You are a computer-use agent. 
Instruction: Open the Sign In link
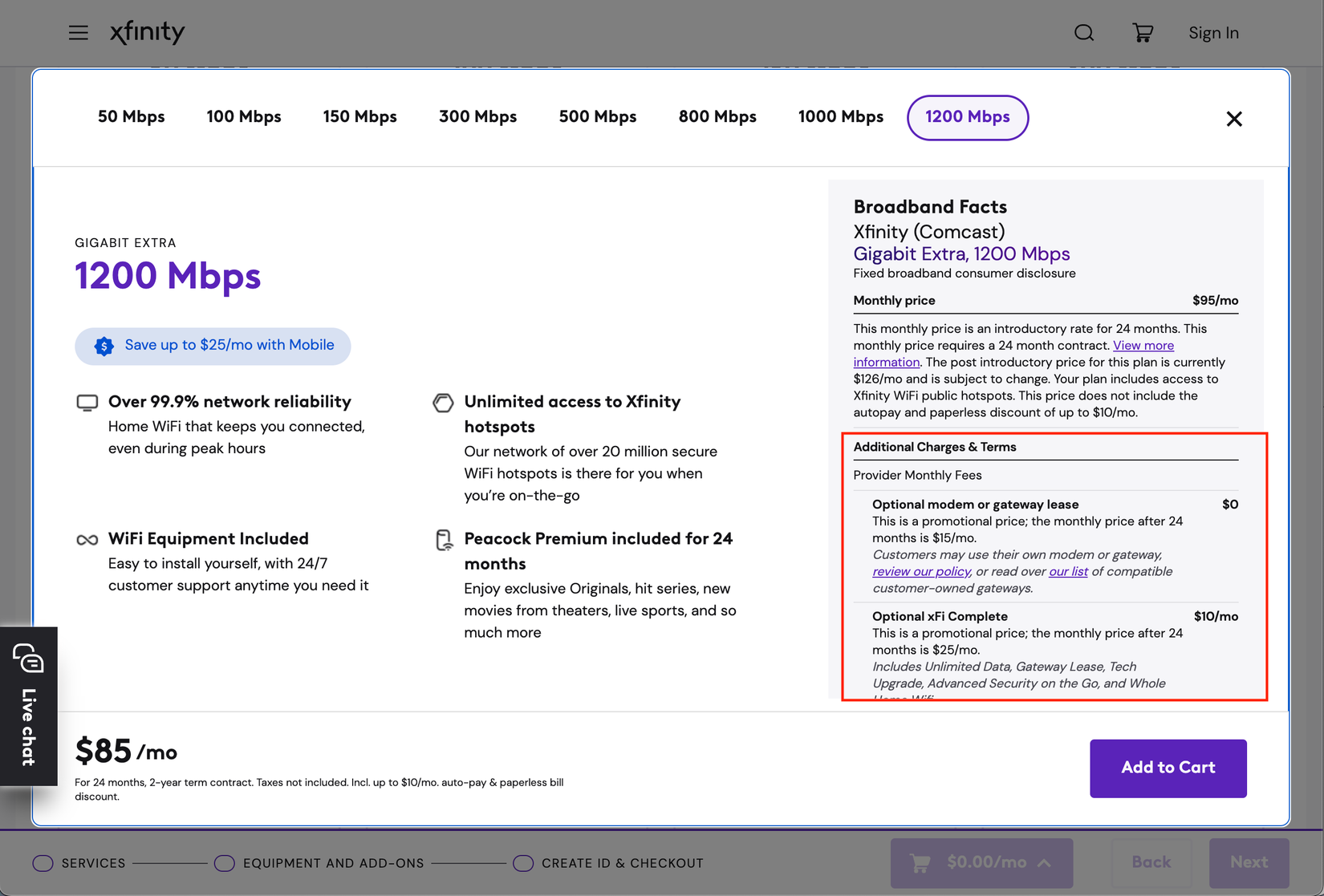coord(1213,33)
